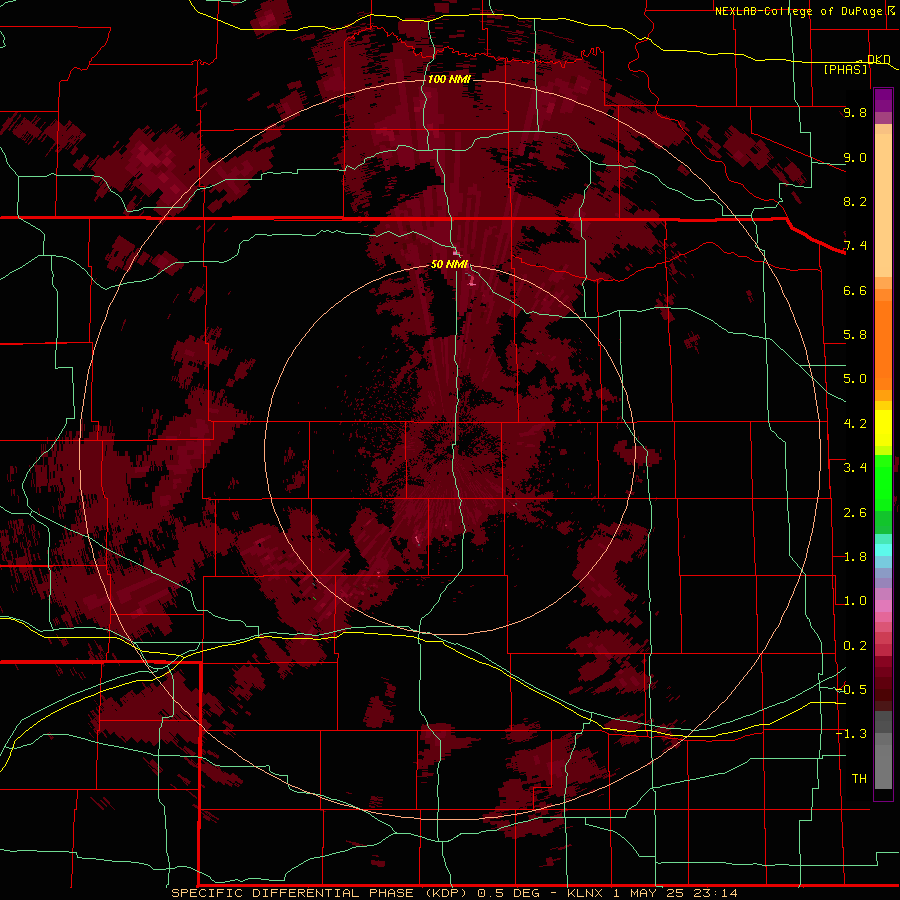Click the 9.0 value on the color scale

coord(855,157)
